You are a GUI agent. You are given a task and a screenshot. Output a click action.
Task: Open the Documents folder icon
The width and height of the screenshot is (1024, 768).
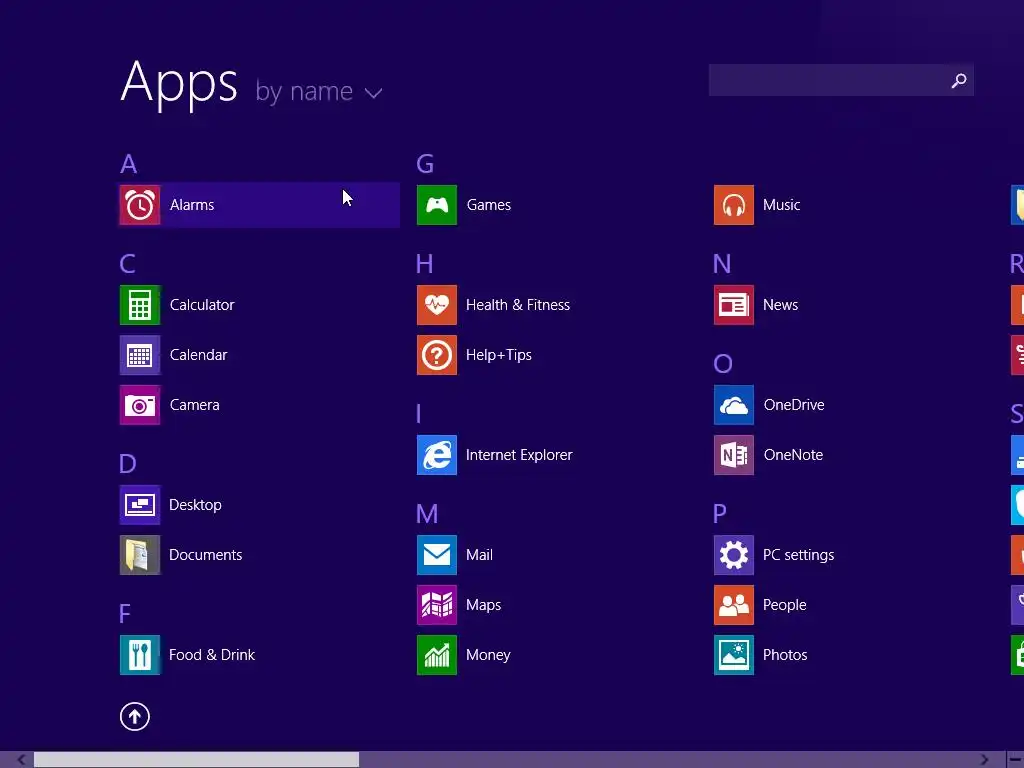(140, 555)
